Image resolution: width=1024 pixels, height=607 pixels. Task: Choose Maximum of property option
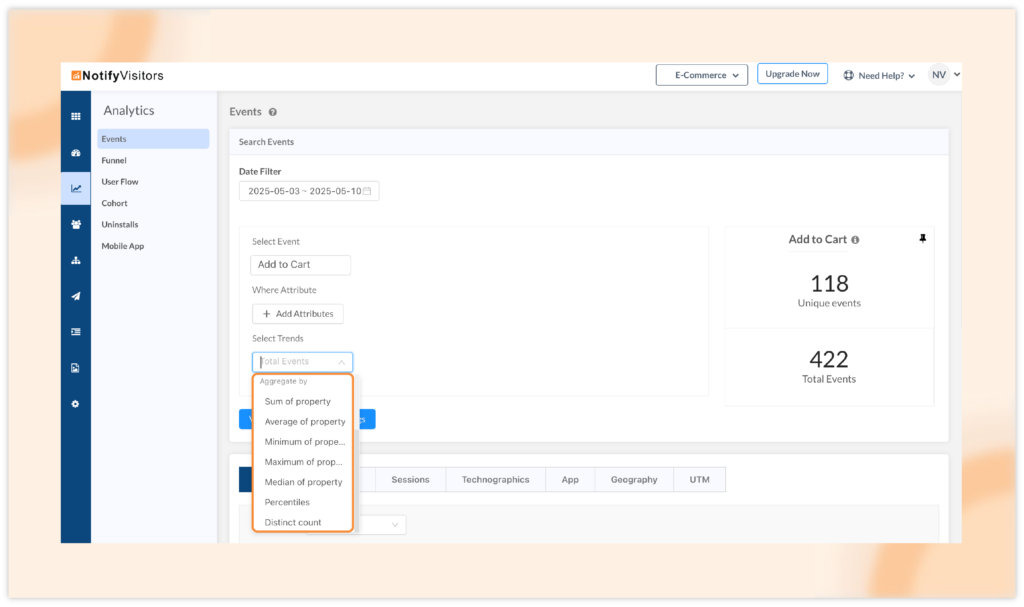[x=302, y=462]
